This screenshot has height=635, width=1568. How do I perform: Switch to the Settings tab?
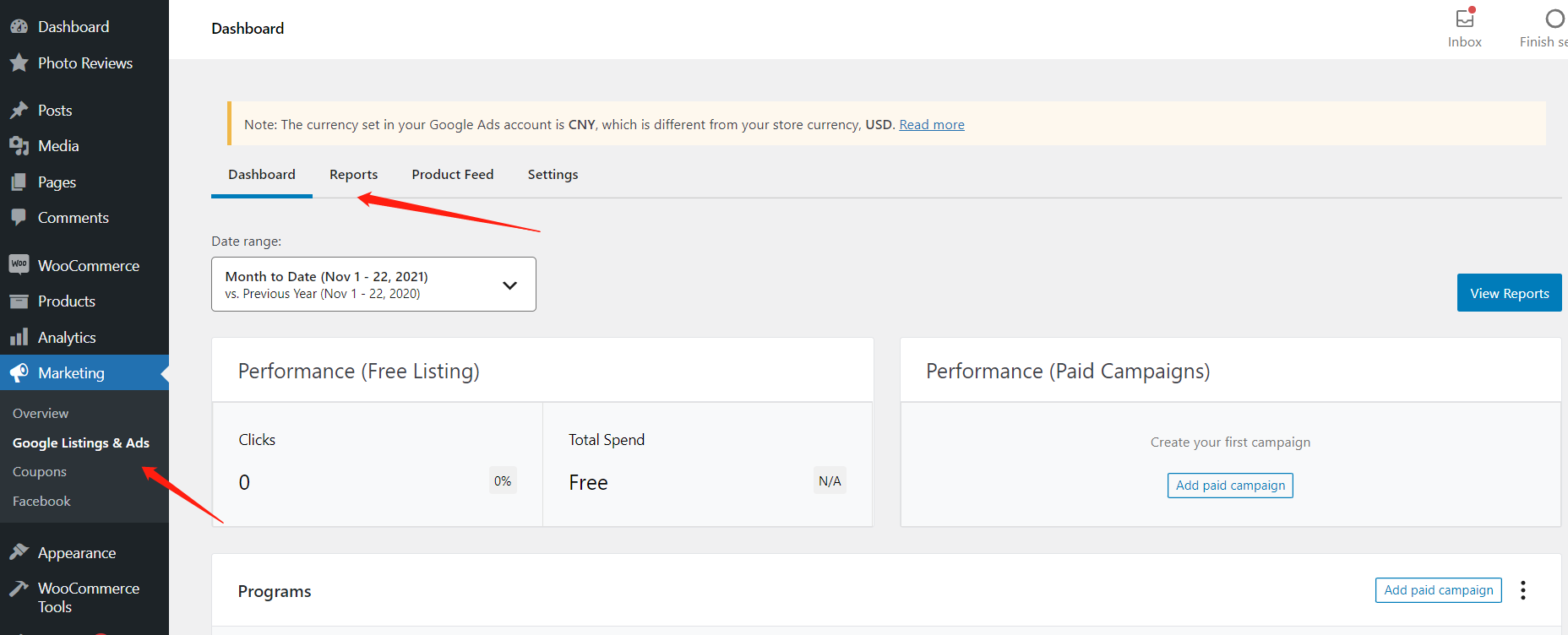click(x=553, y=175)
